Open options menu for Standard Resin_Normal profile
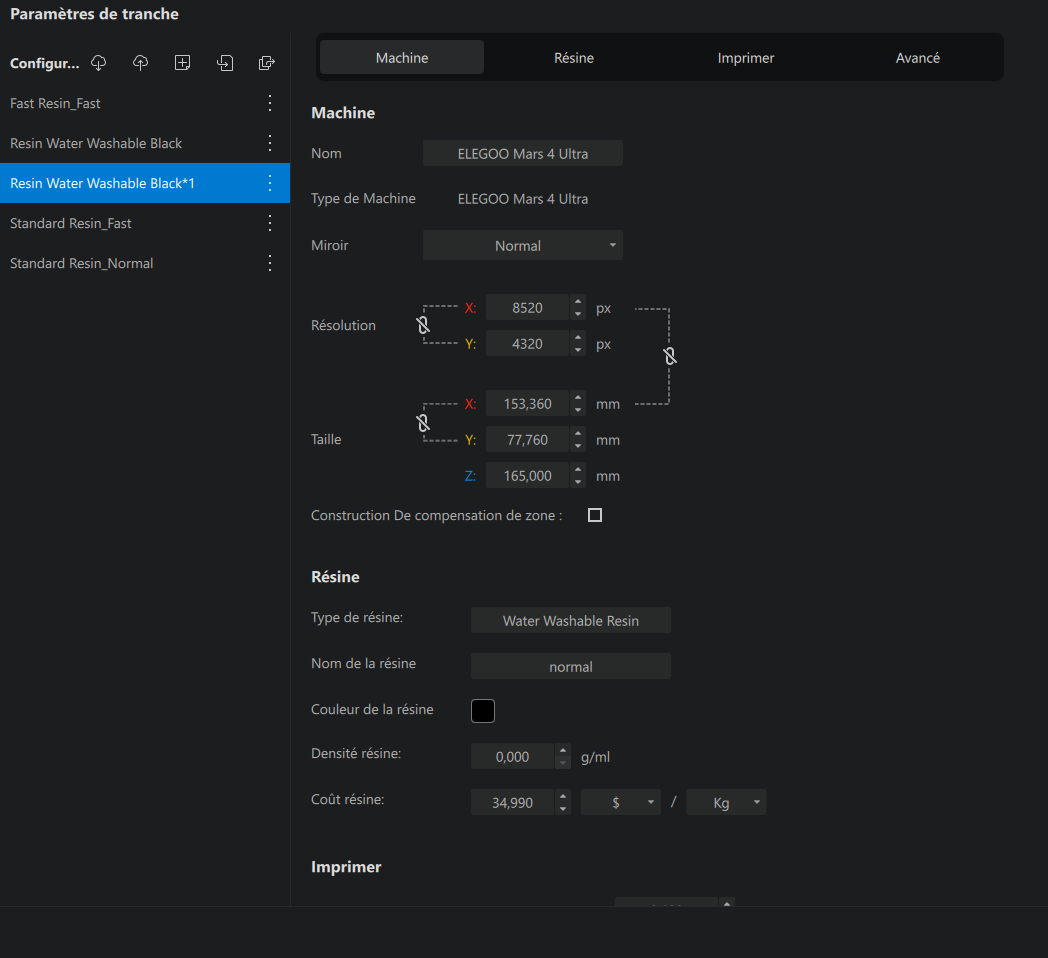Viewport: 1048px width, 958px height. coord(270,263)
